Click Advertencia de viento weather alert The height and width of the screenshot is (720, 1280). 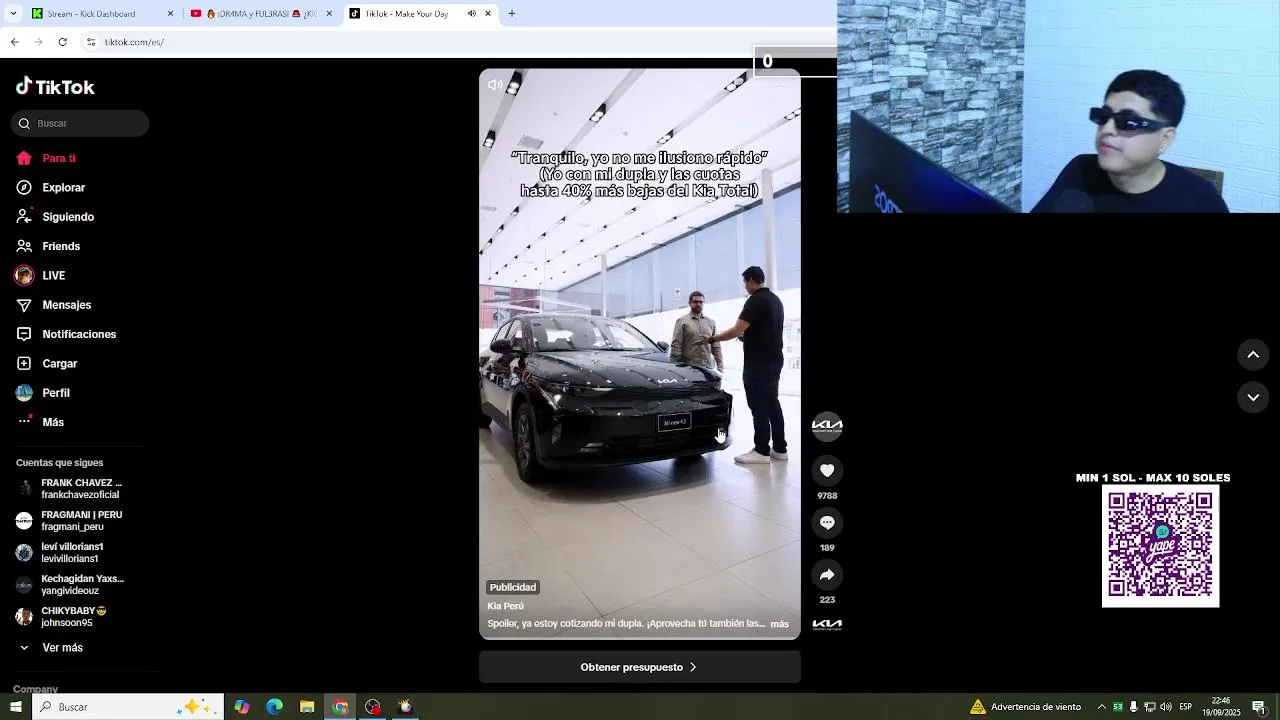[1025, 707]
